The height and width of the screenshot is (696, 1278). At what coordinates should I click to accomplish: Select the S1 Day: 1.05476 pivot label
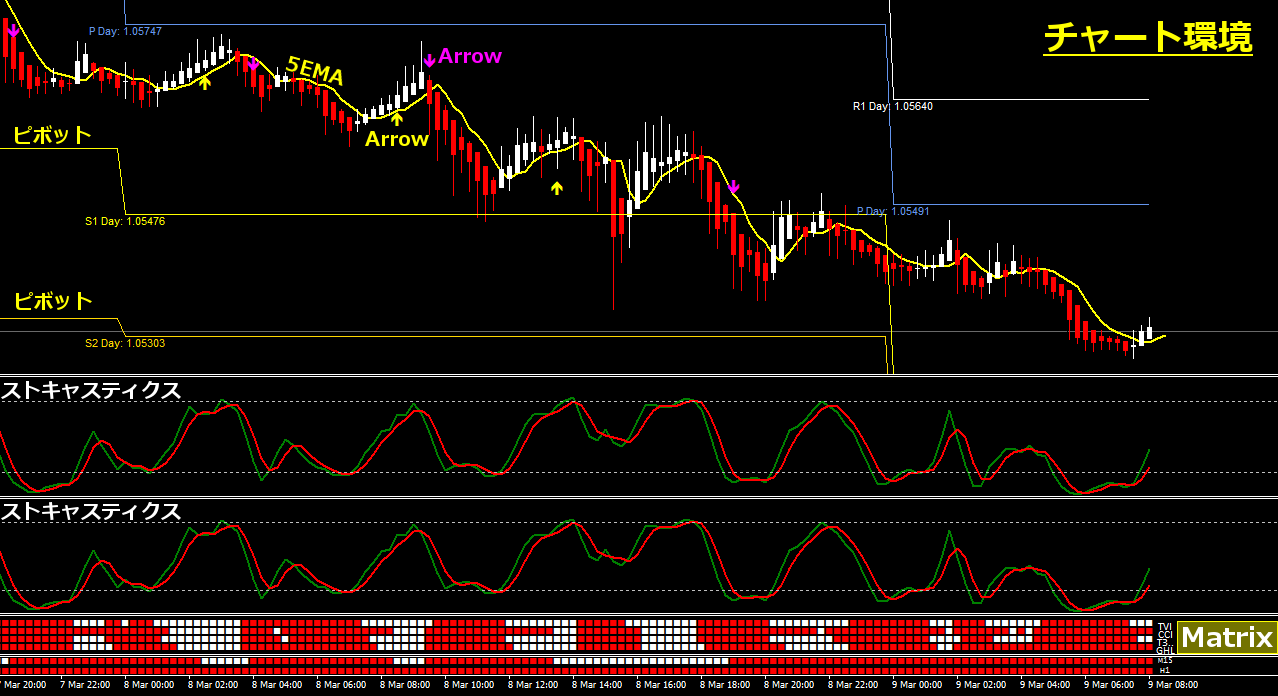pyautogui.click(x=125, y=221)
